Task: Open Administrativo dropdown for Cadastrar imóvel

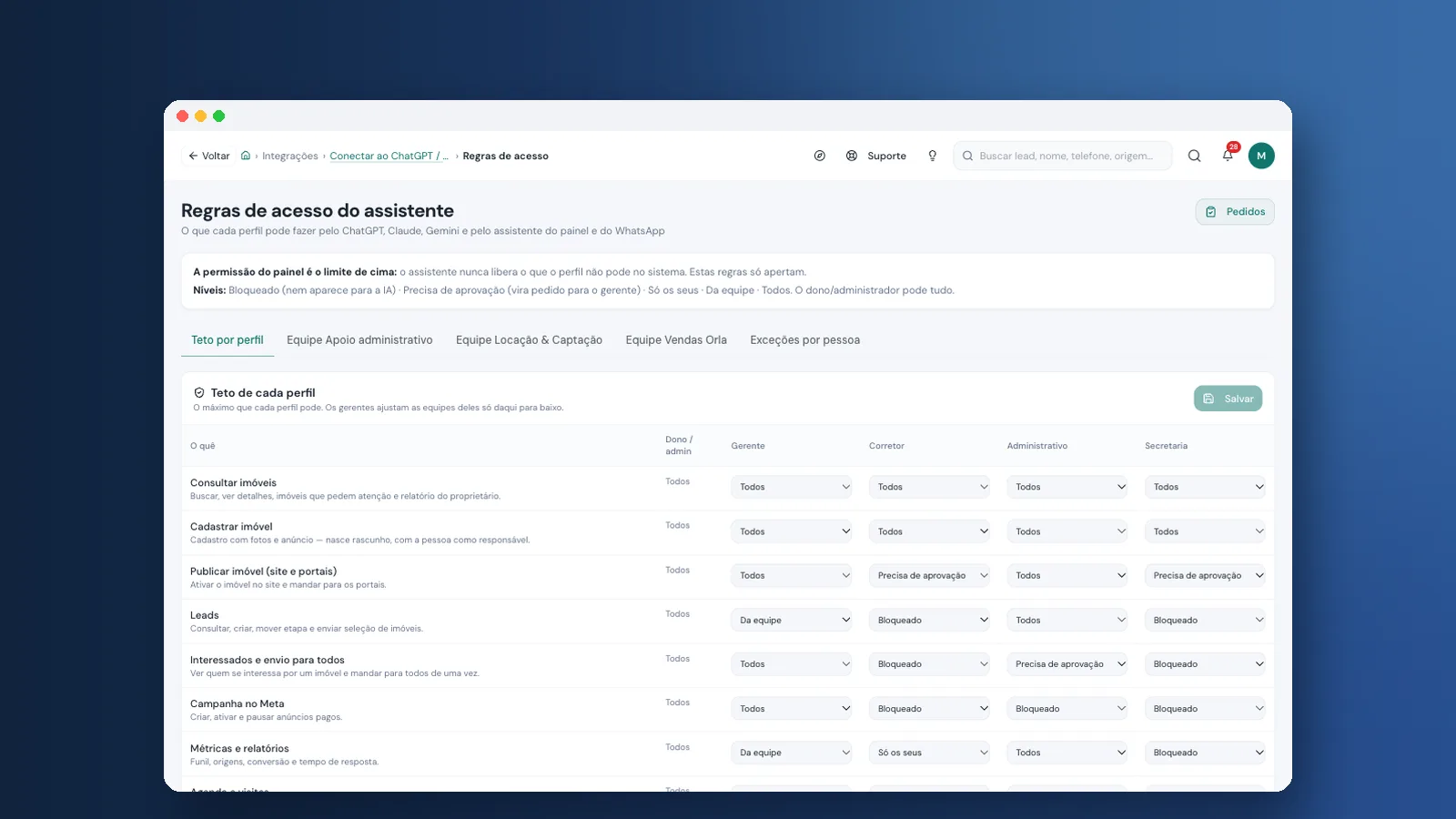Action: tap(1067, 531)
